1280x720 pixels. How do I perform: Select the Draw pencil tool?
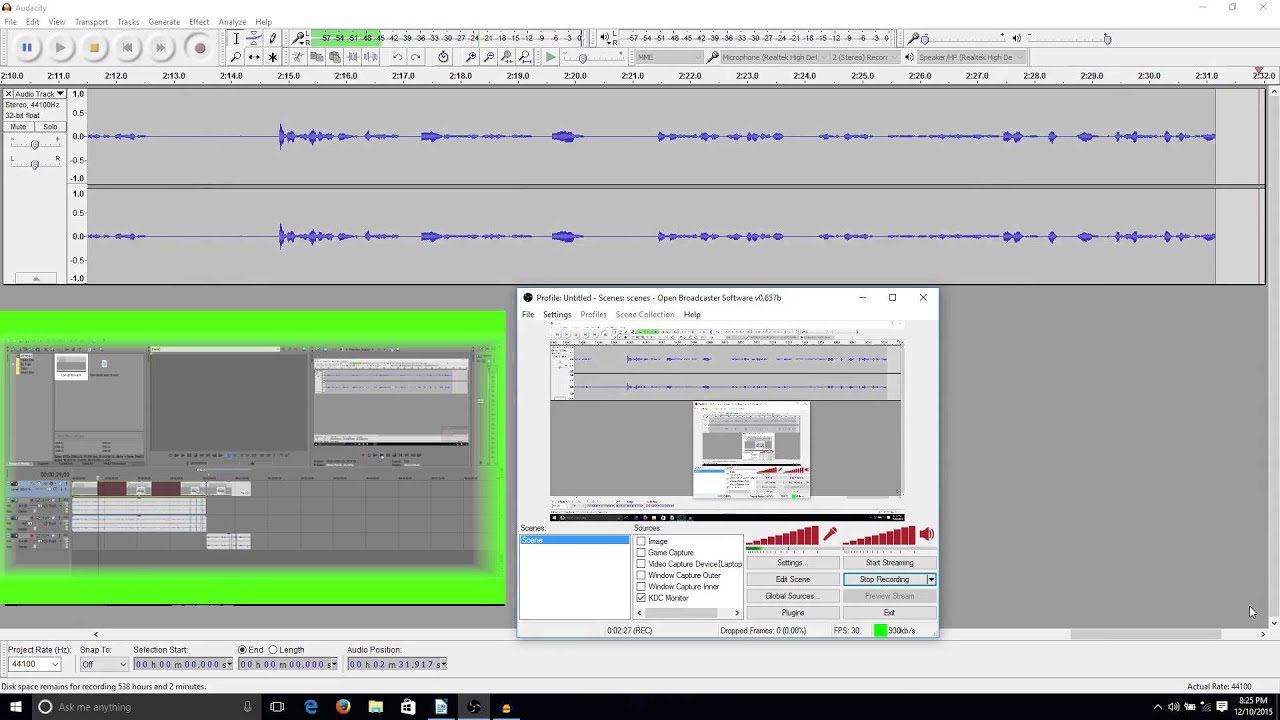(x=272, y=39)
